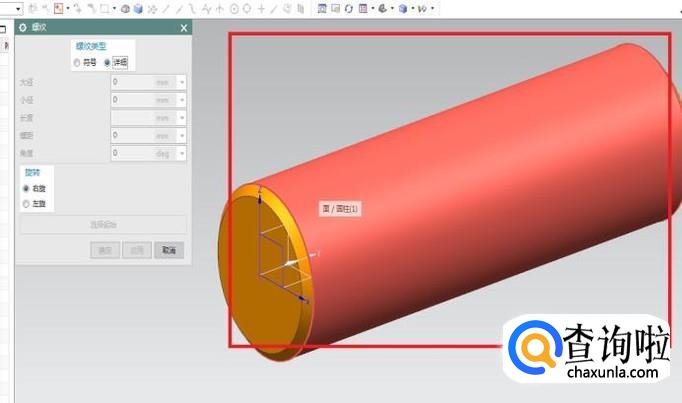Click the wavy curve snap icon in toolbar
This screenshot has width=682, height=403.
click(192, 9)
